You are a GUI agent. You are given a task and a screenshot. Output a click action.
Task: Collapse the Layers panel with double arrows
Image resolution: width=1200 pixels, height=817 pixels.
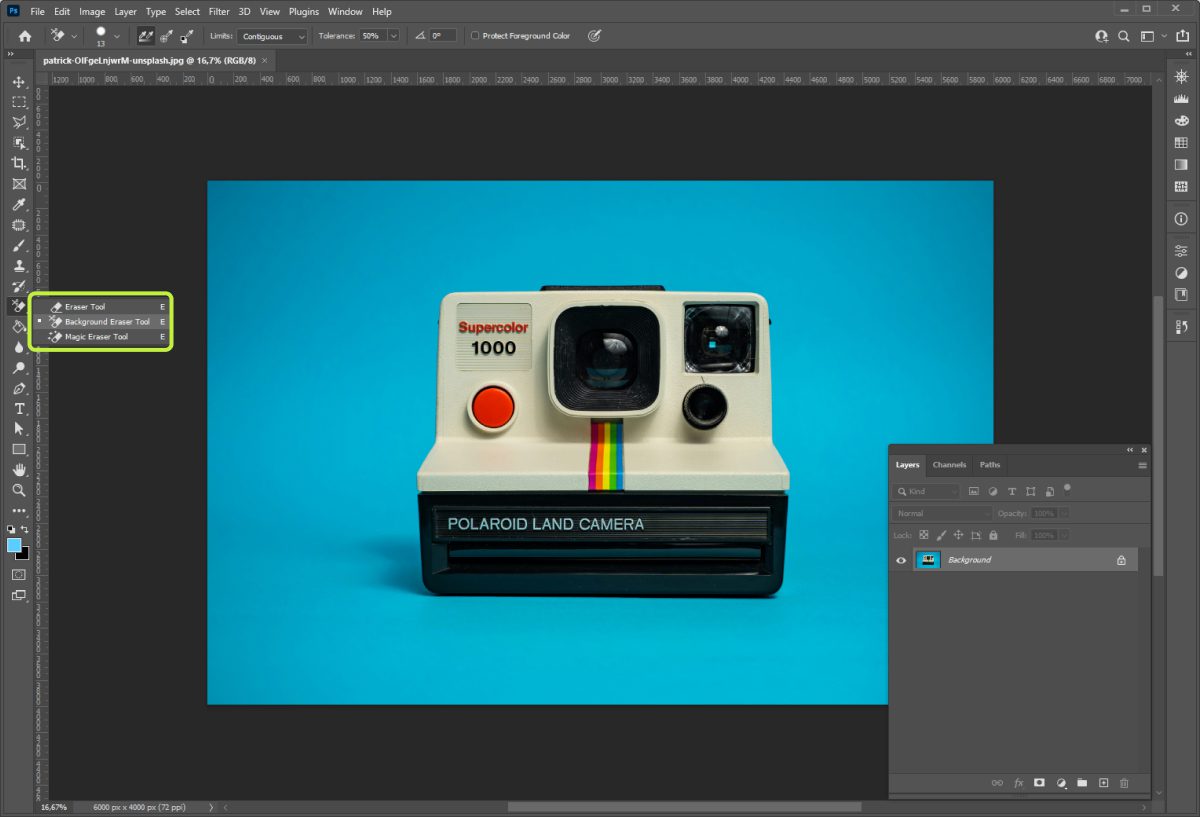pyautogui.click(x=1130, y=450)
